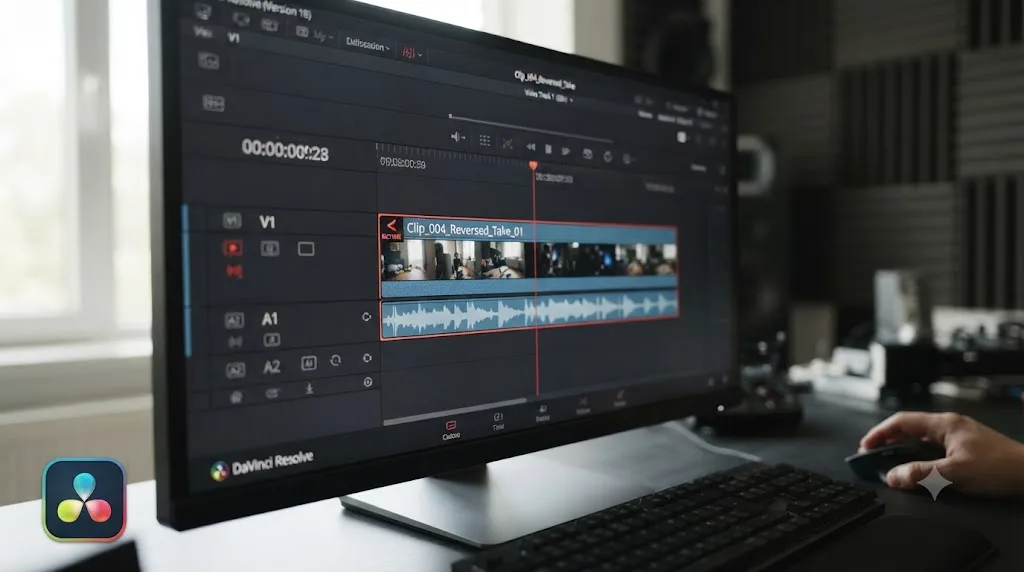Click the rewind playback button
Viewport: 1024px width, 572px height.
(x=530, y=147)
